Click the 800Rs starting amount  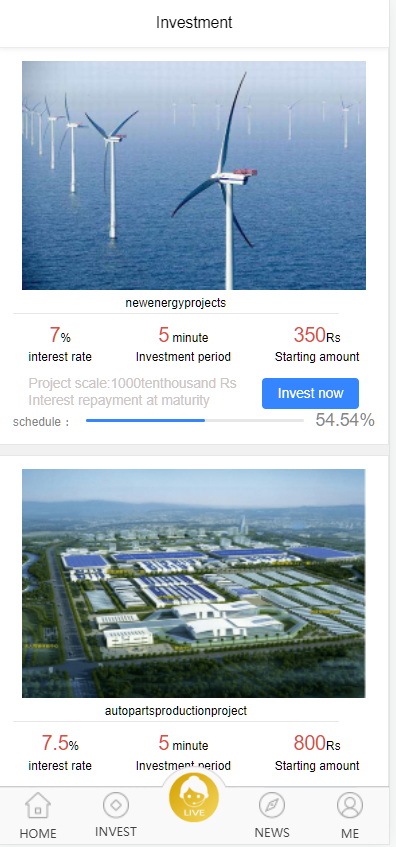(317, 743)
